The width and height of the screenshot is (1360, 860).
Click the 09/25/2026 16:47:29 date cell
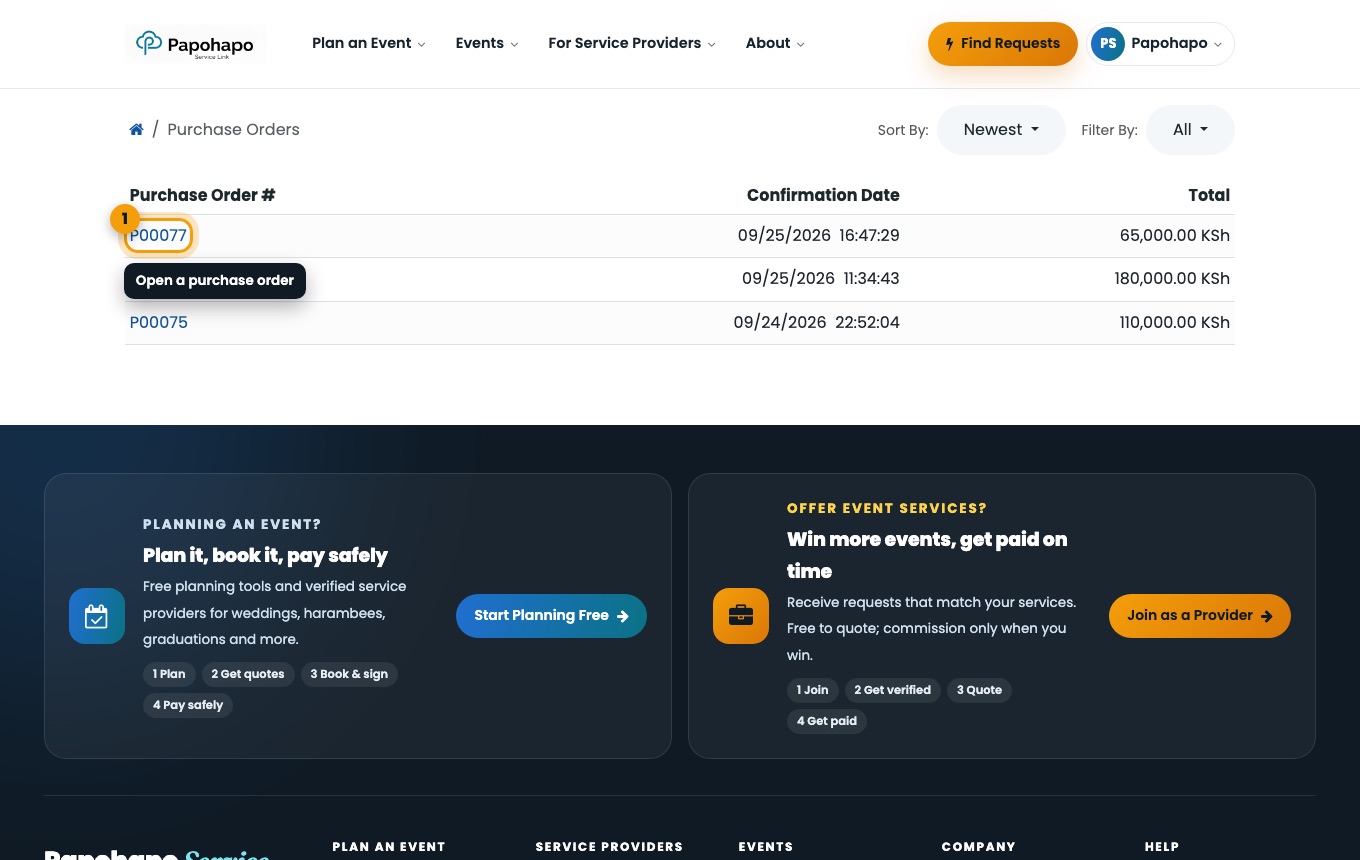pyautogui.click(x=819, y=236)
